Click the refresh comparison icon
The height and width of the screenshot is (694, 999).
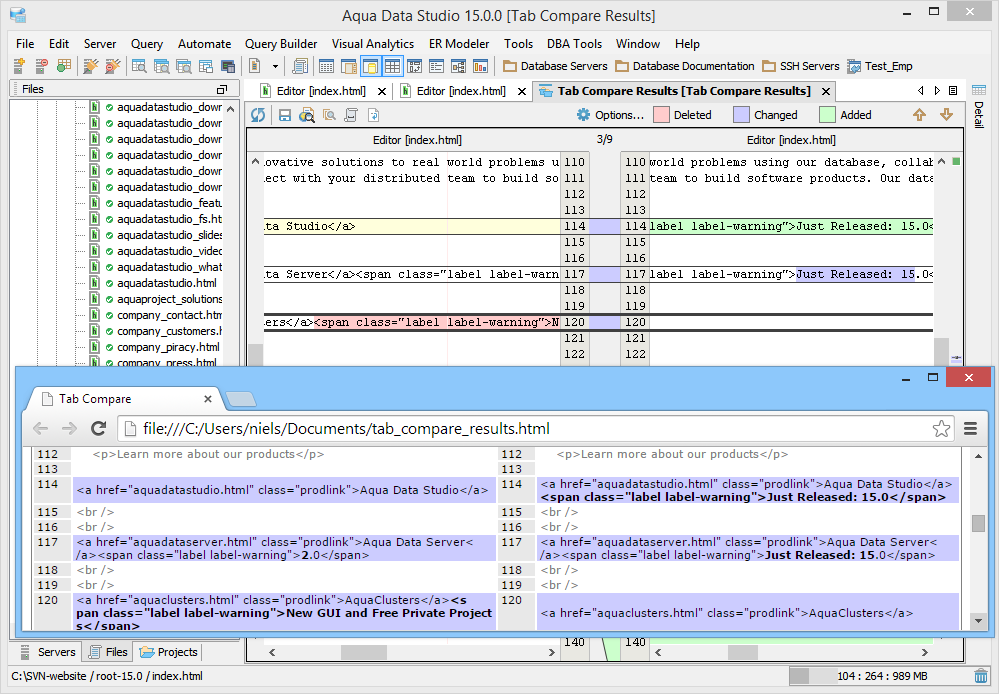tap(259, 115)
